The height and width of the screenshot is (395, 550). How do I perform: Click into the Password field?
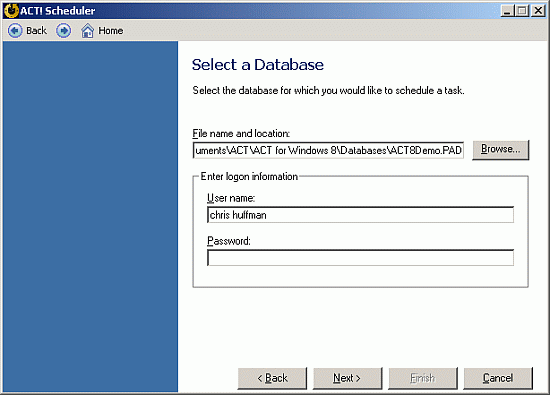pos(361,258)
